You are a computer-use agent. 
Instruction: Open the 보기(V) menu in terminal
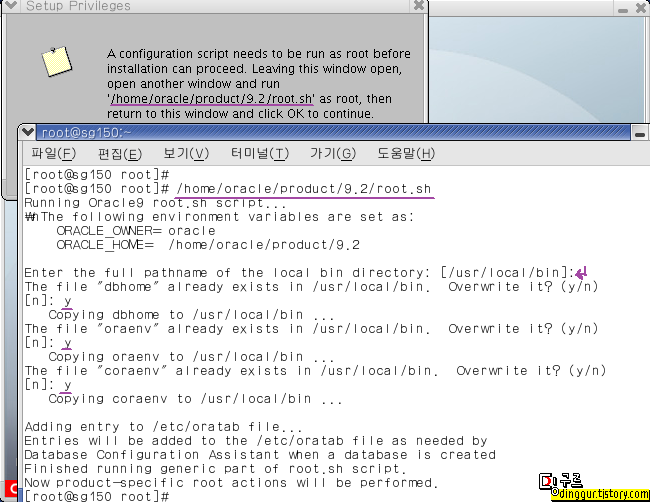coord(186,153)
